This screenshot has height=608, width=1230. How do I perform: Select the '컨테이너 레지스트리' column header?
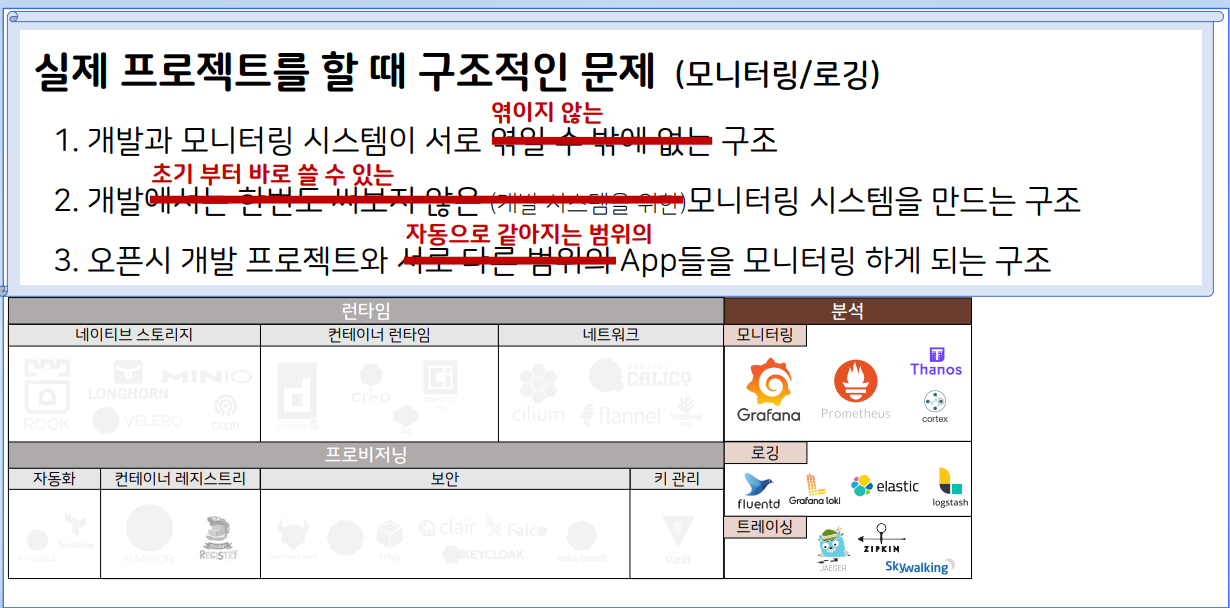point(180,479)
